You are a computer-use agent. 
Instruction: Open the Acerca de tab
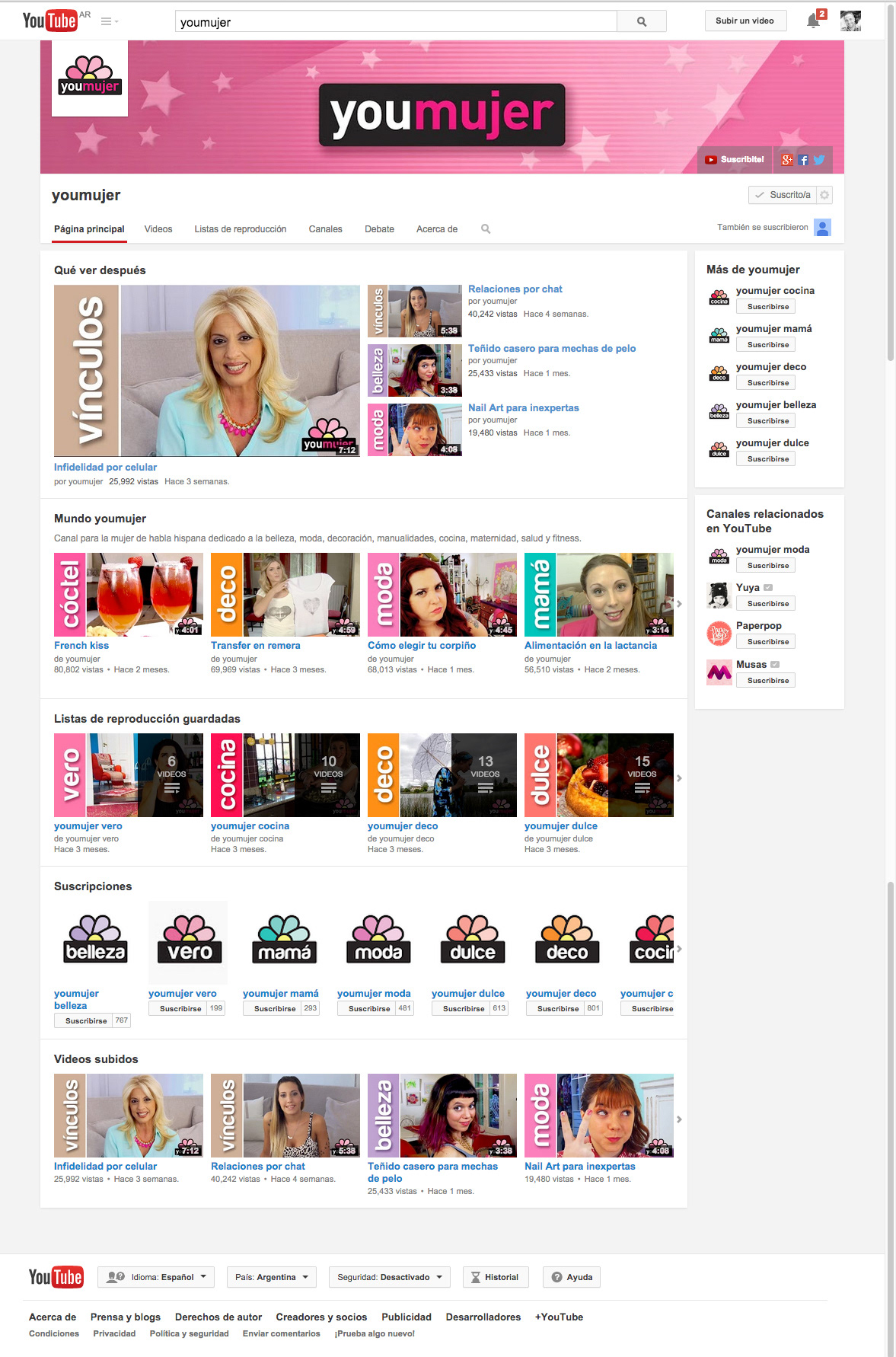(x=437, y=229)
